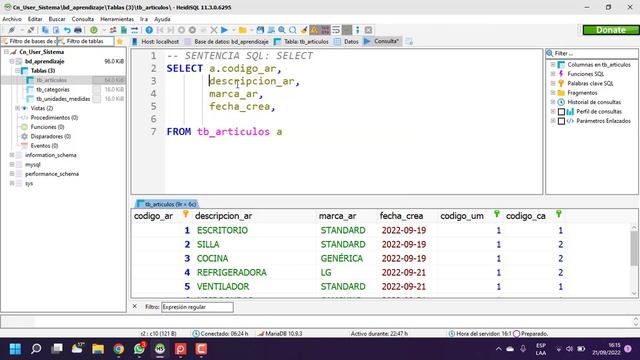640x360 pixels.
Task: Run the query with blue play icon
Action: pyautogui.click(x=224, y=30)
